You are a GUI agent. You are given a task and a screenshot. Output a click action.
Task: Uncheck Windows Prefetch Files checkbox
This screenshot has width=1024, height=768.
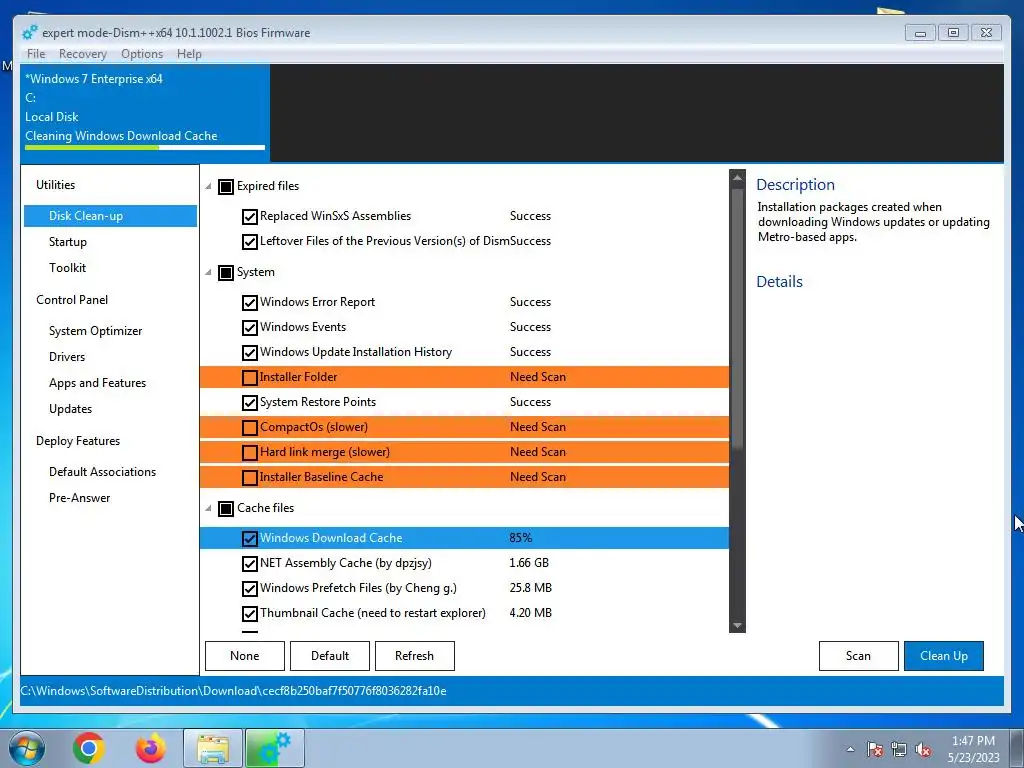click(249, 589)
